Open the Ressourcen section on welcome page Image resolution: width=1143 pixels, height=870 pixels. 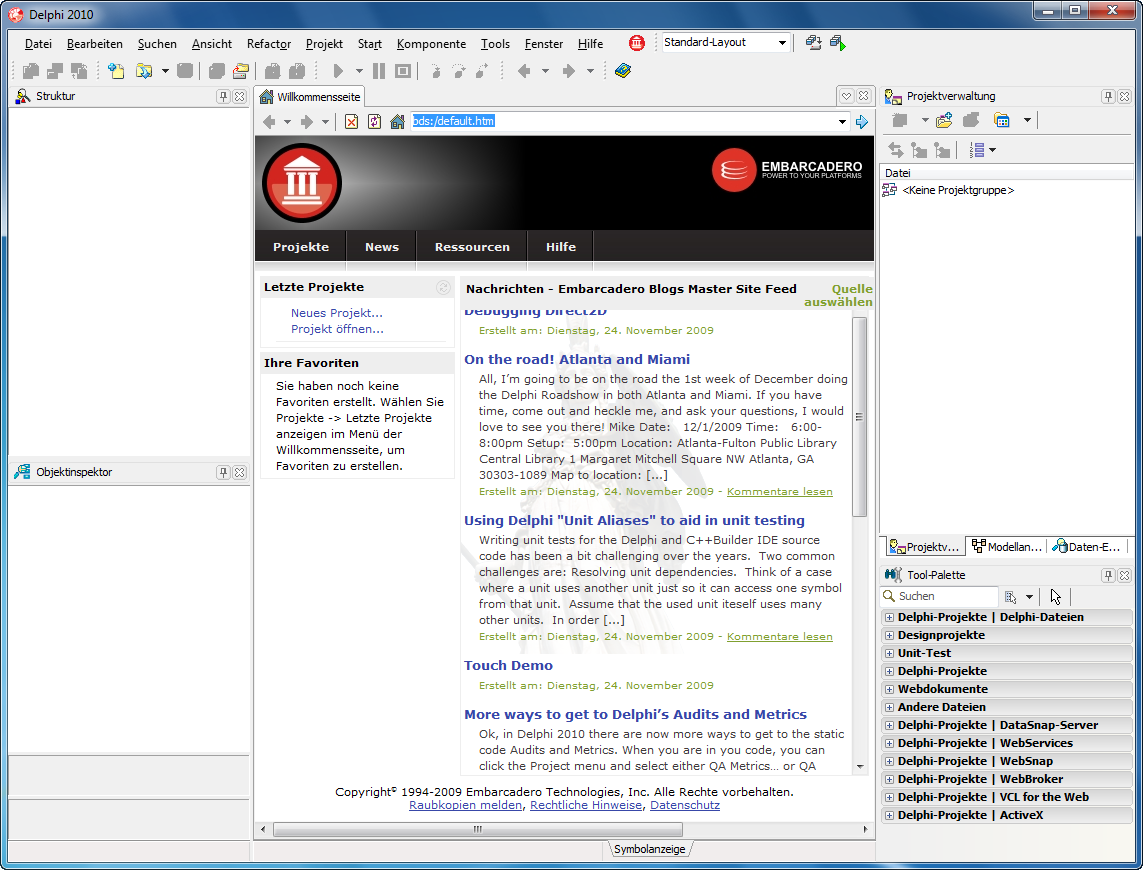(472, 246)
